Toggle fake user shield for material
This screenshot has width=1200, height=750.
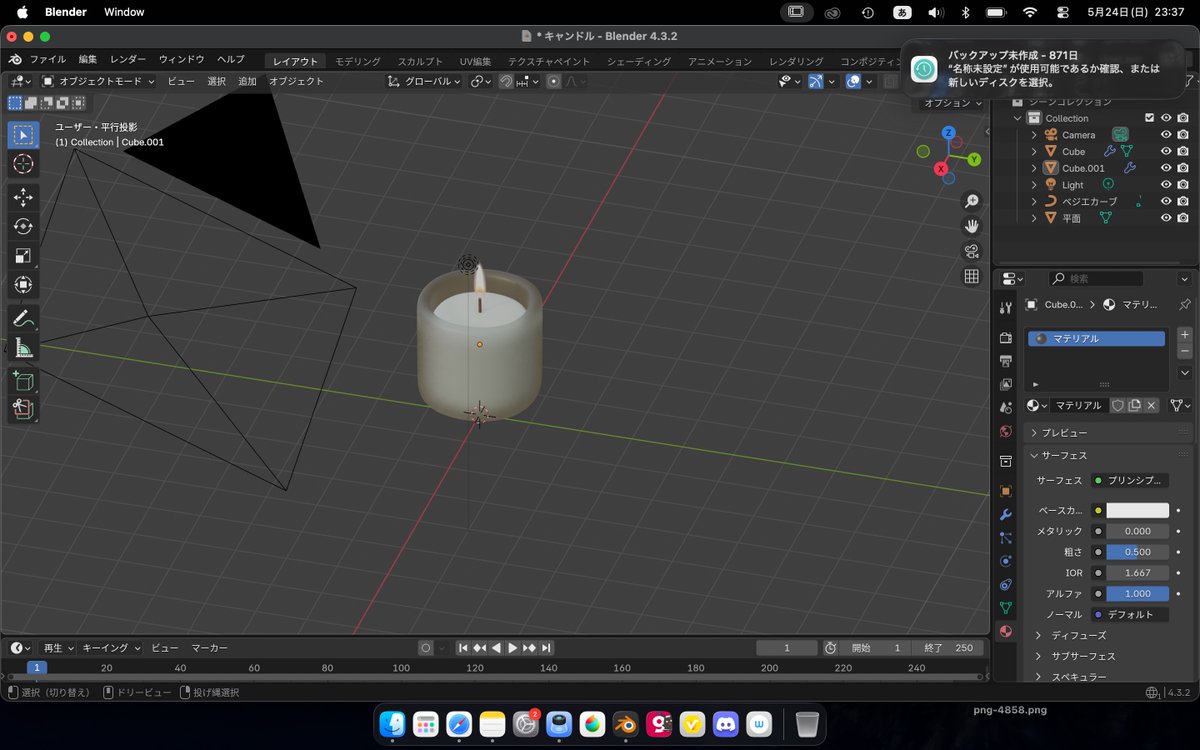1118,405
